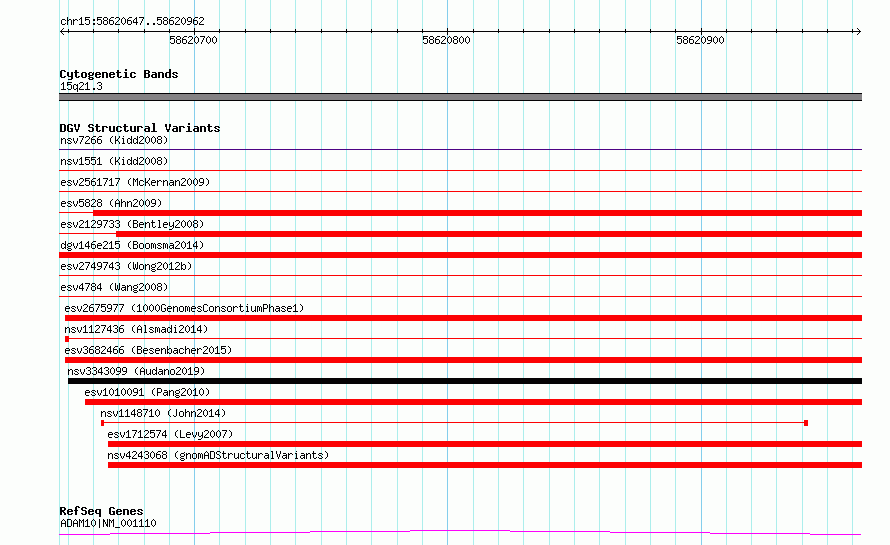Open the DGV Structural Variants track heading
Screen dimensions: 890x545
pos(140,128)
